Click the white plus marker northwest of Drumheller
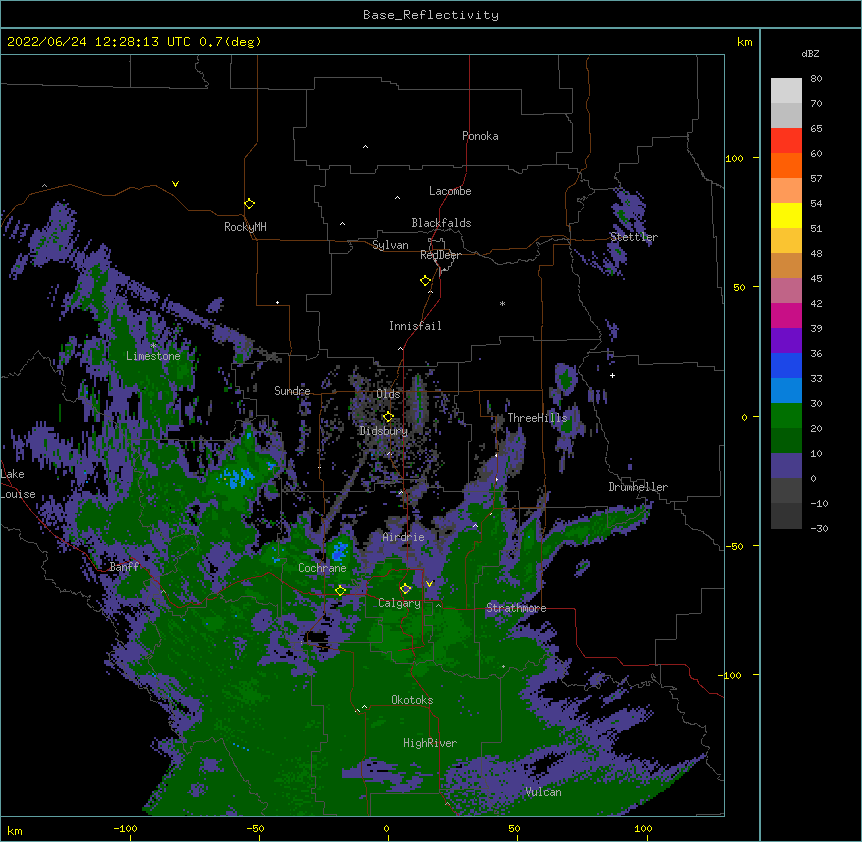Viewport: 862px width, 842px height. pos(612,375)
